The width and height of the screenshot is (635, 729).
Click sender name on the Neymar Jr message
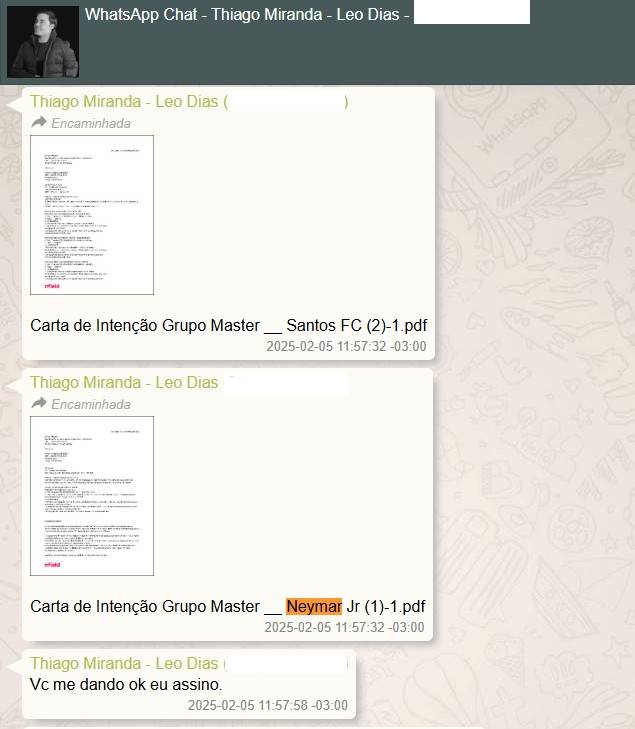pos(124,382)
